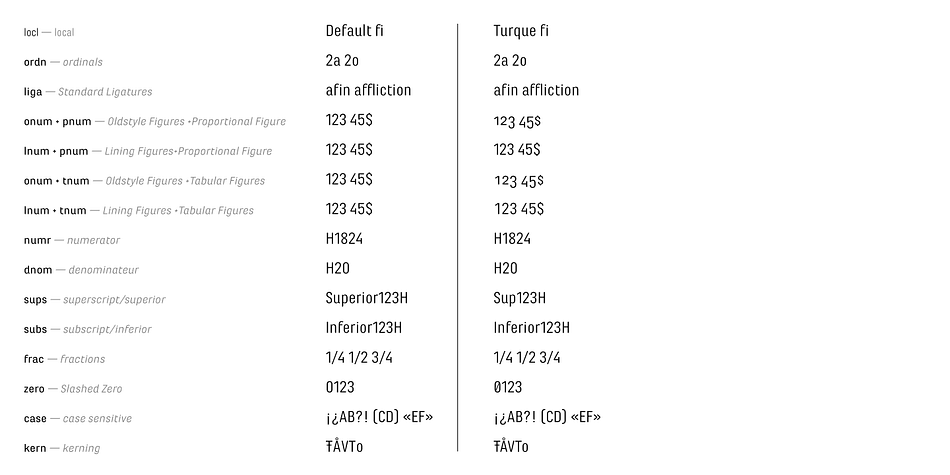The width and height of the screenshot is (950, 475).
Task: Click the 'Superior123H' default sample
Action: (367, 298)
